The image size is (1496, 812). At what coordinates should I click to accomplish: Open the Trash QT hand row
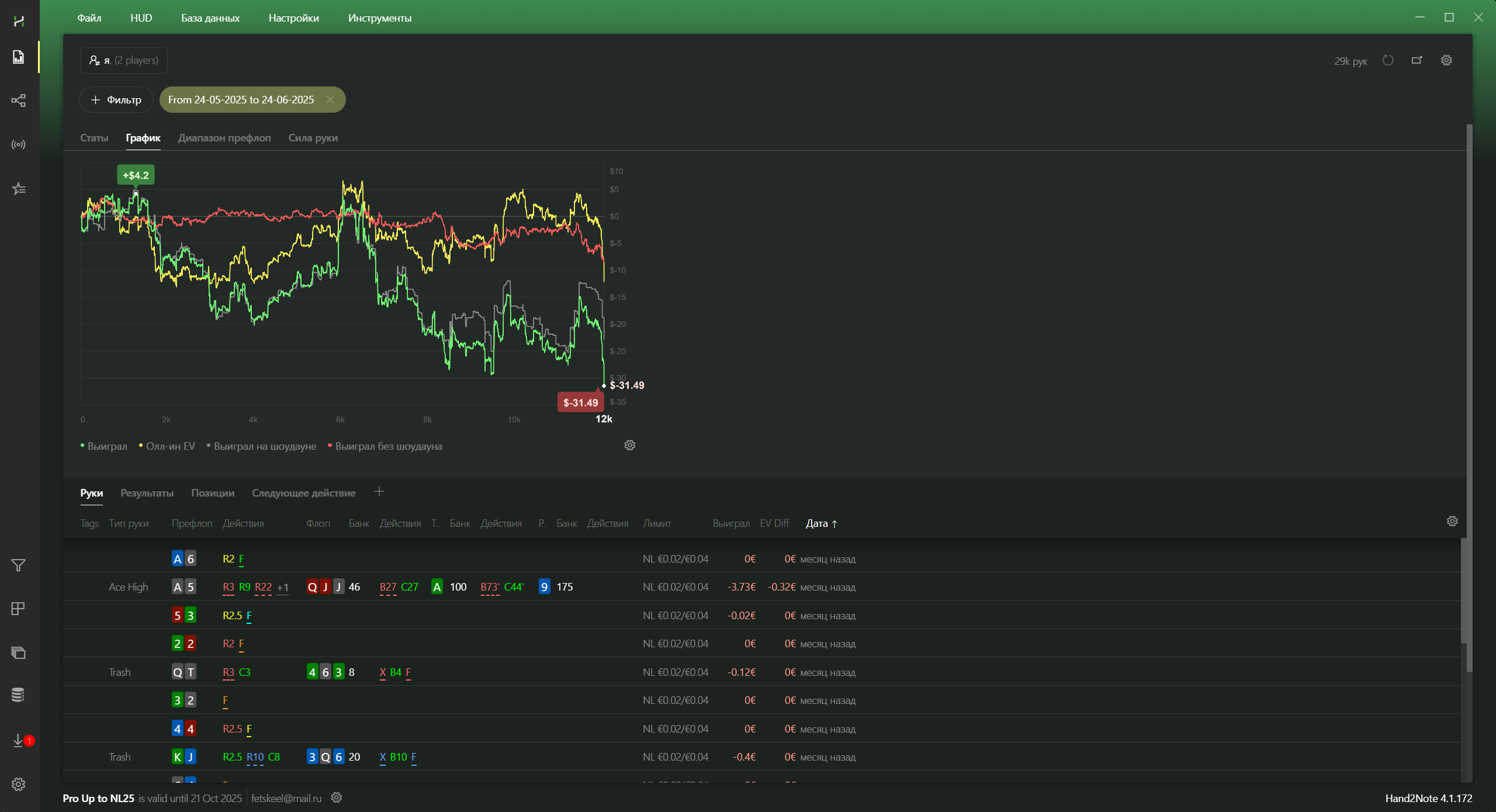tap(762, 672)
